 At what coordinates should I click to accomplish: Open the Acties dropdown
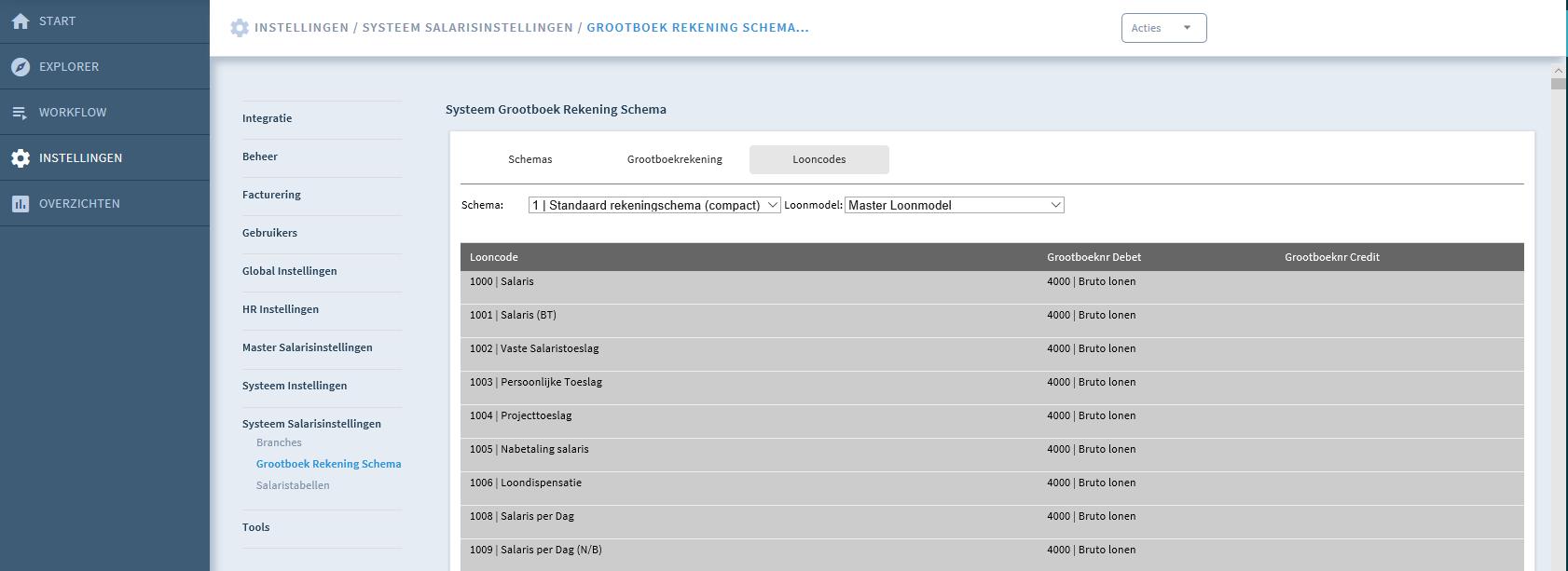1163,28
